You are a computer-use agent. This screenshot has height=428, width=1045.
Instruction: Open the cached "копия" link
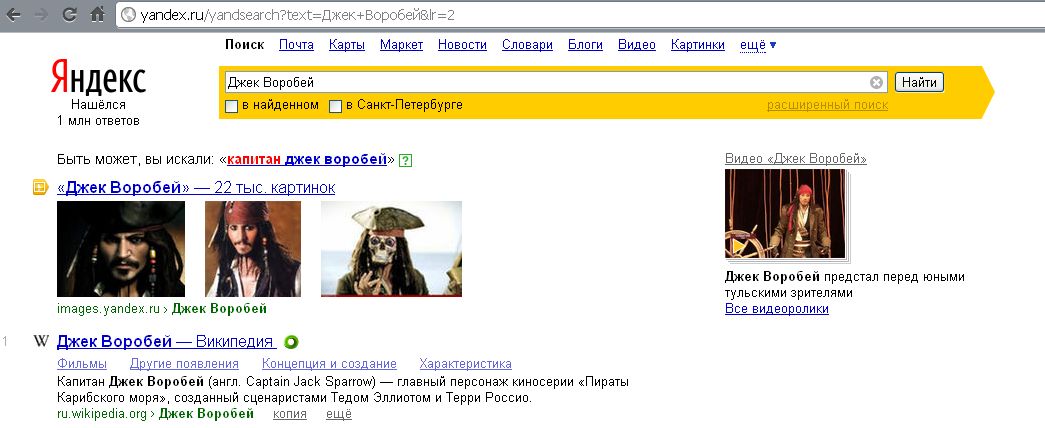point(290,414)
